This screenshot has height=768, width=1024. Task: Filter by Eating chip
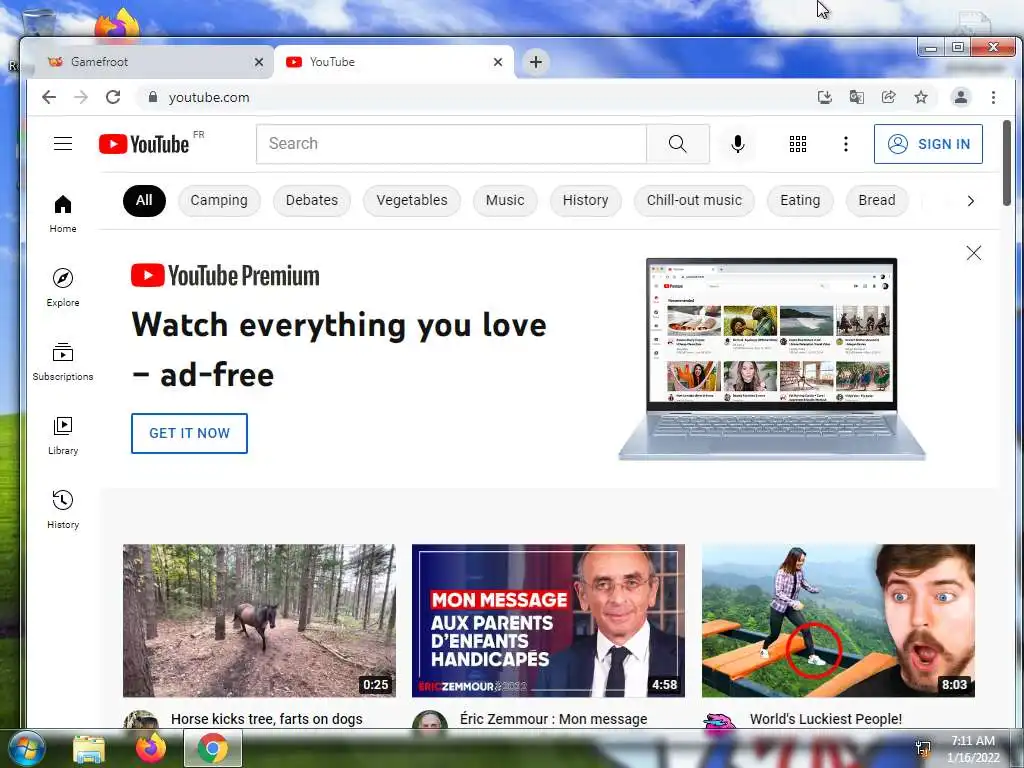tap(800, 200)
